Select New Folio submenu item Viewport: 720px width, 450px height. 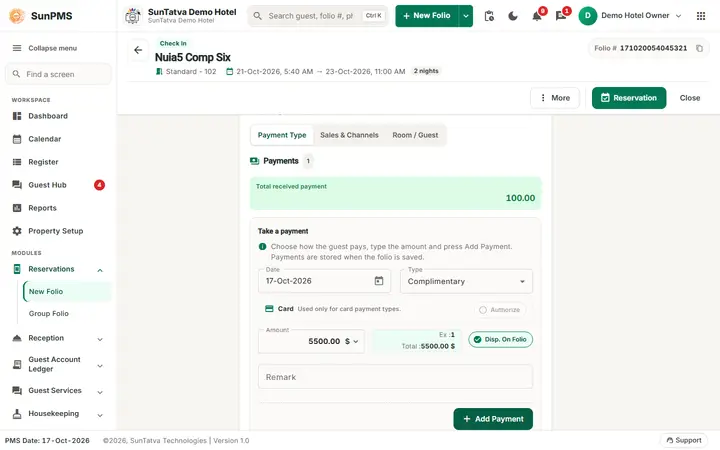tap(67, 292)
